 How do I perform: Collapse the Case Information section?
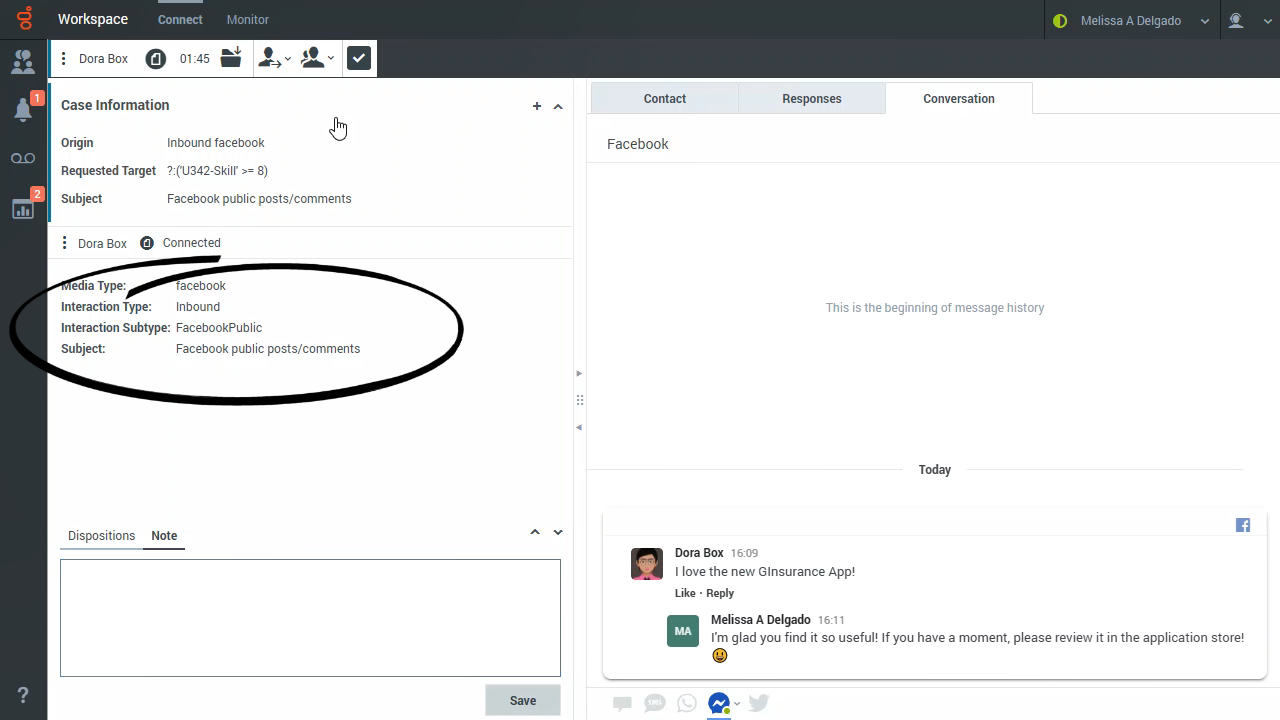pos(558,106)
